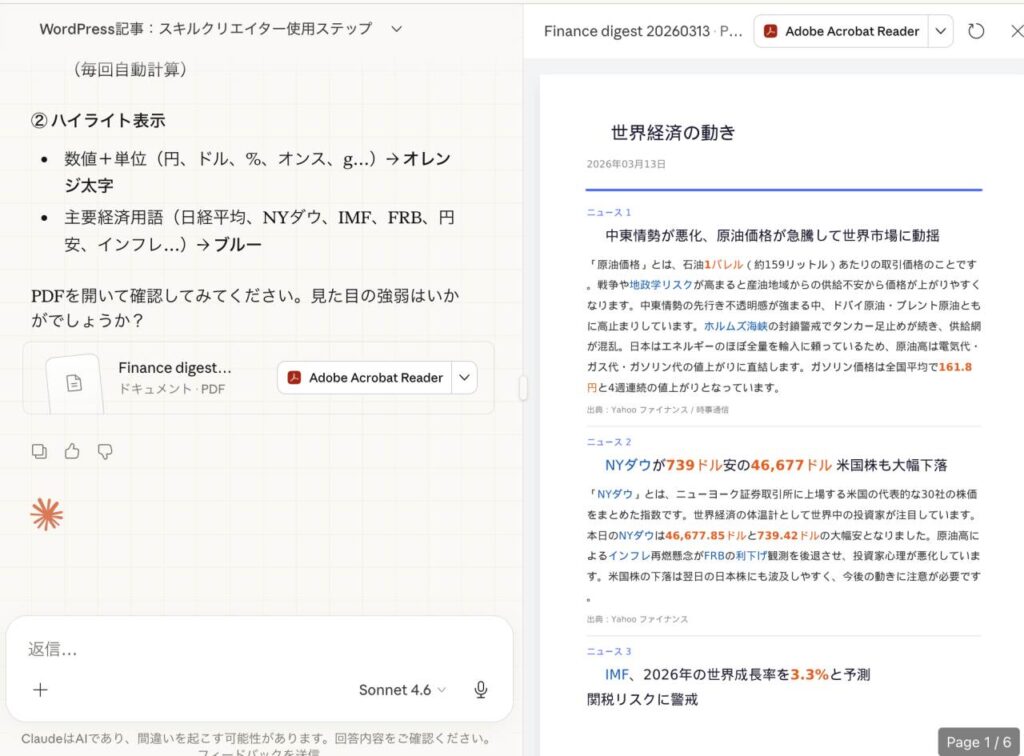Click the Page 1 / 6 indicator
The width and height of the screenshot is (1024, 756).
[978, 742]
